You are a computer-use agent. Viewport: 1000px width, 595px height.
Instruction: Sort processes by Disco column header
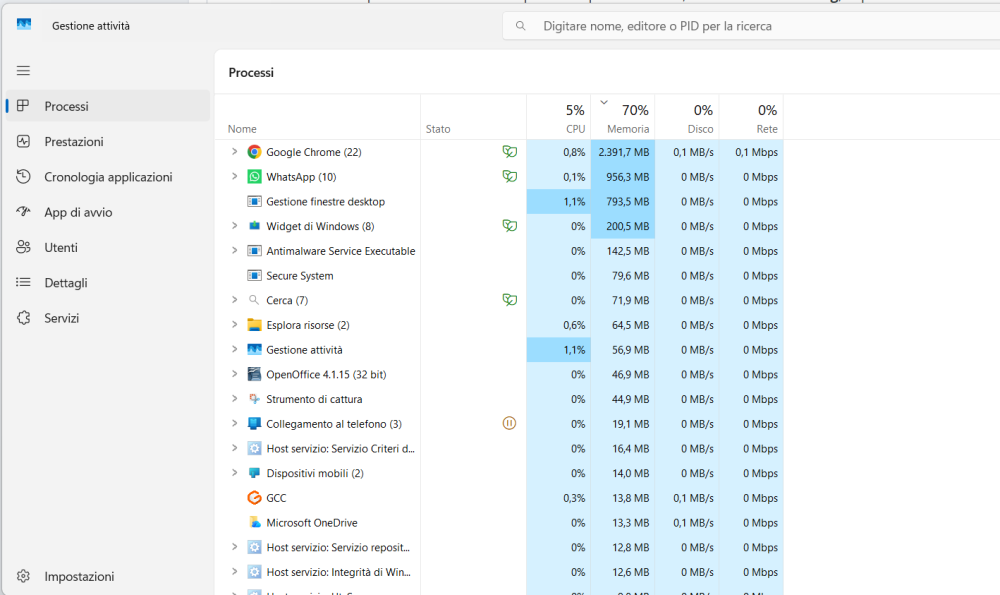[687, 117]
